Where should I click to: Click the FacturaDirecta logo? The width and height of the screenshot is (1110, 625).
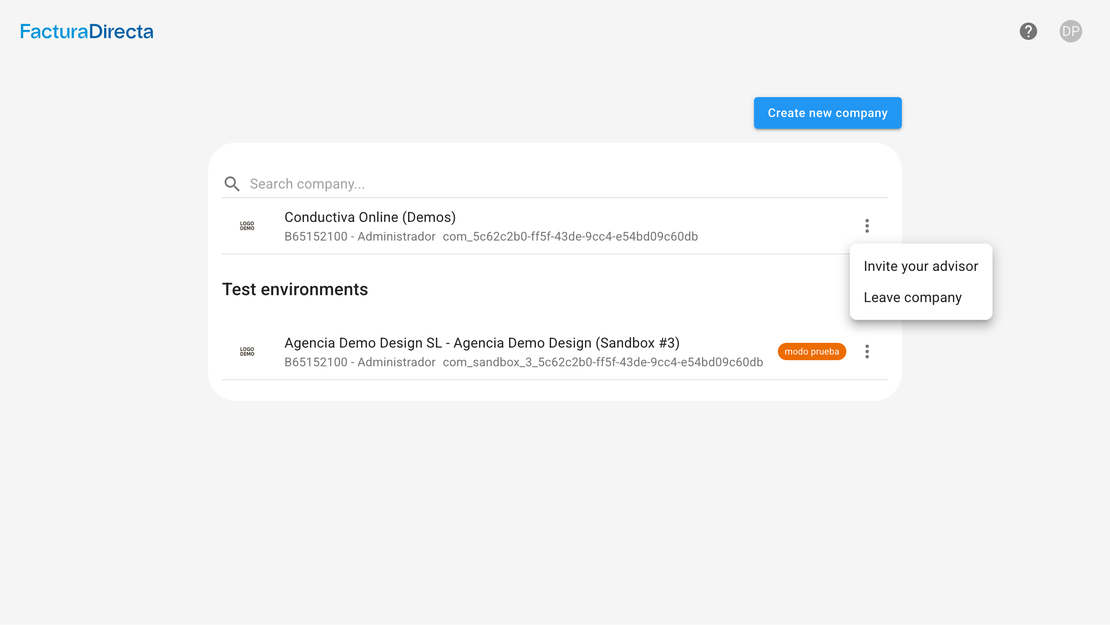point(87,31)
